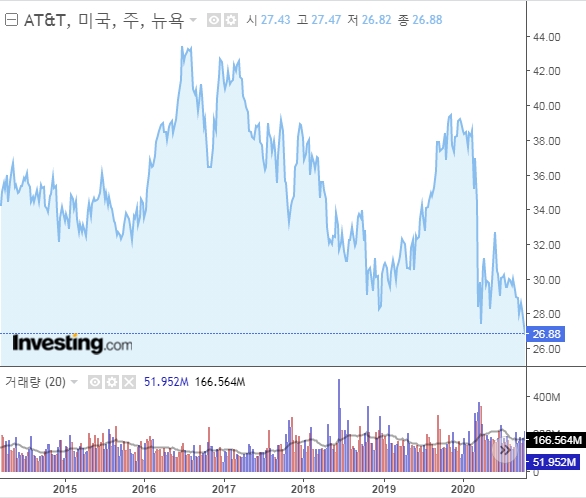Screen dimensions: 586x498
Task: Click the 38.00 price axis label
Action: (x=547, y=141)
